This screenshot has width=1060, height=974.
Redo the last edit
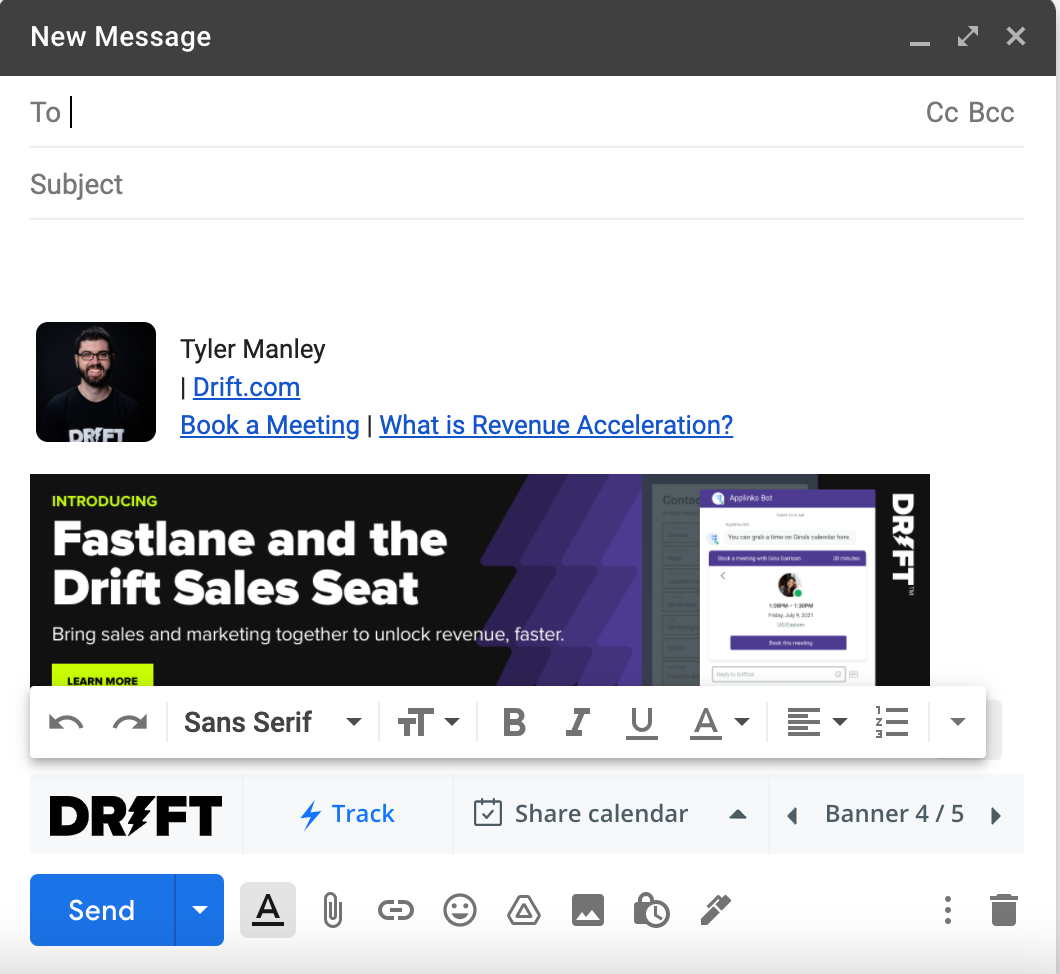pos(130,723)
